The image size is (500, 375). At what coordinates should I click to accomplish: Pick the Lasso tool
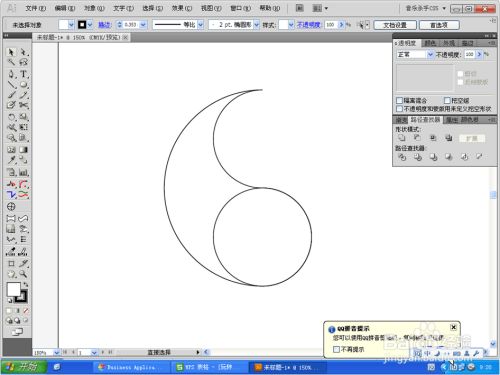(23, 62)
